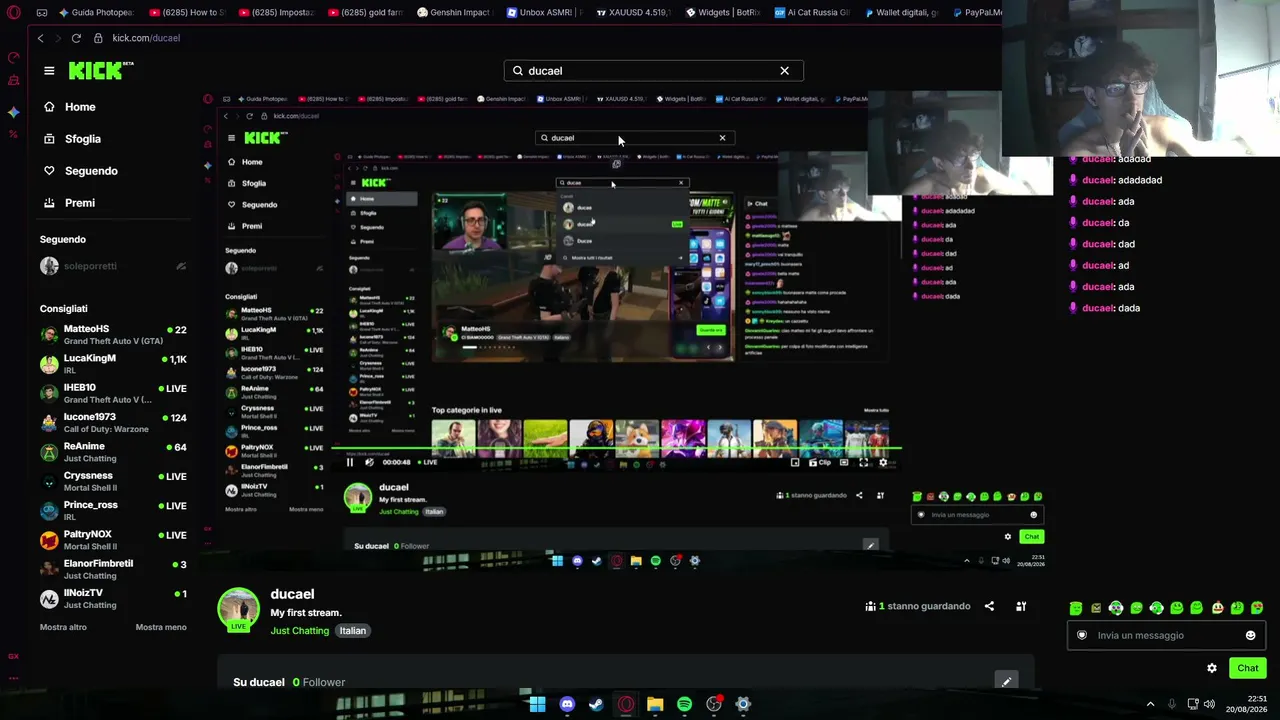Expand list with Mostra altro

[x=63, y=627]
